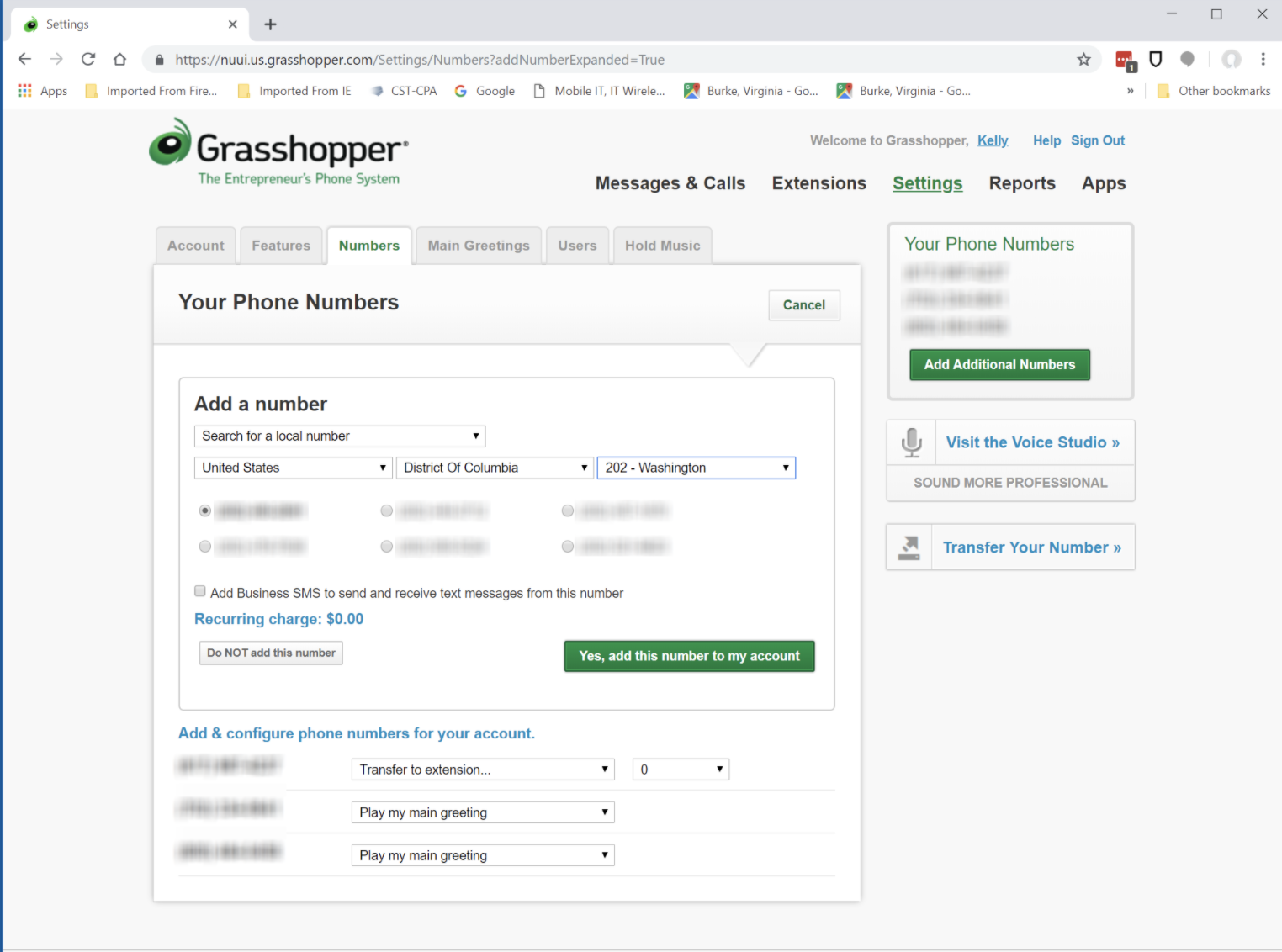Show more bookmarks with the double chevron
This screenshot has width=1282, height=952.
[1130, 91]
